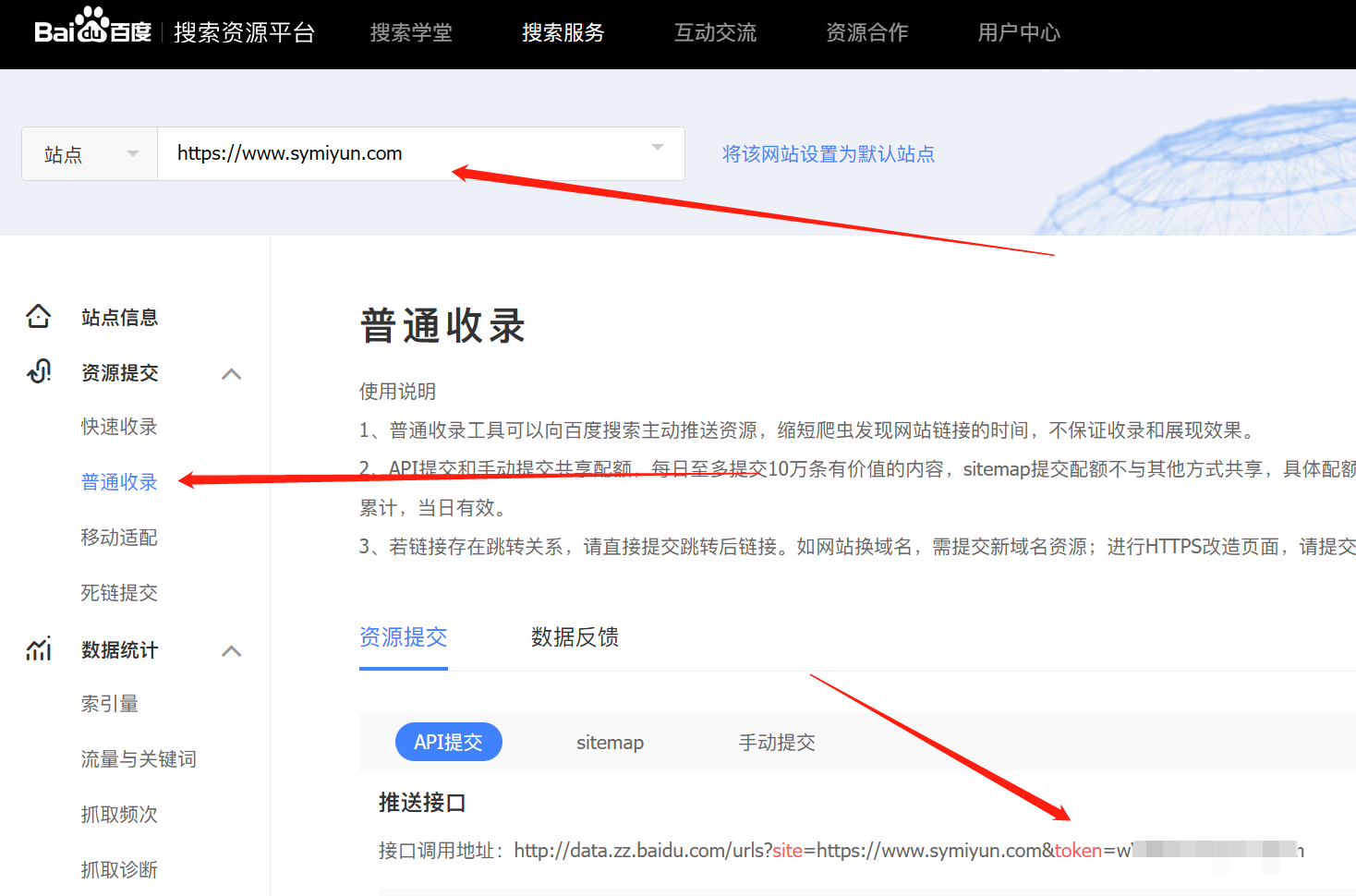Open 快速收录 in the sidebar
This screenshot has width=1356, height=896.
click(x=119, y=427)
